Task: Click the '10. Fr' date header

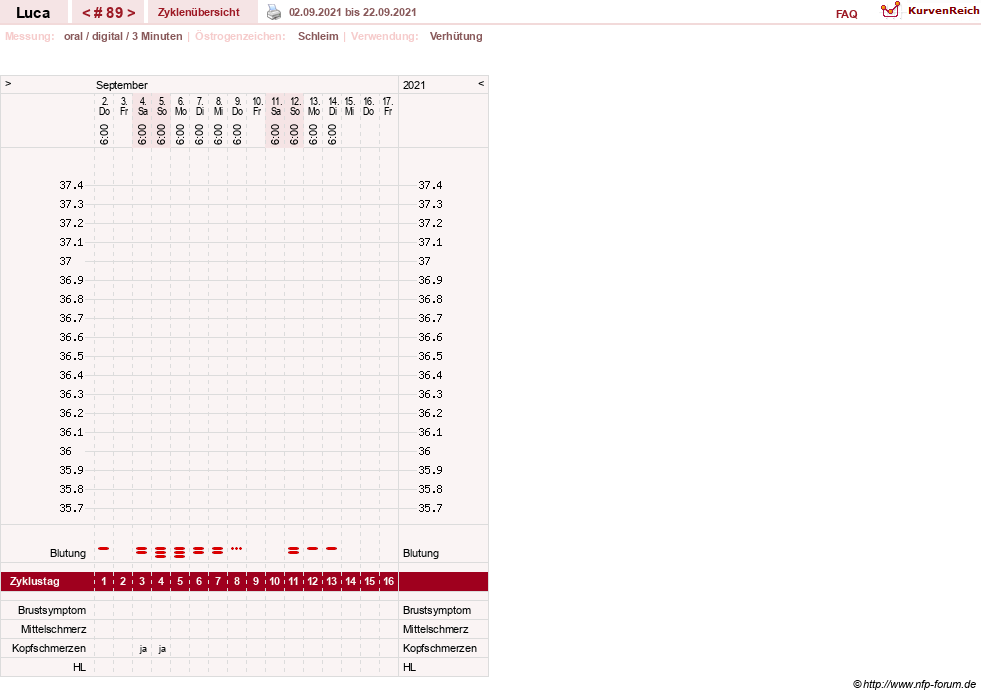Action: coord(257,106)
